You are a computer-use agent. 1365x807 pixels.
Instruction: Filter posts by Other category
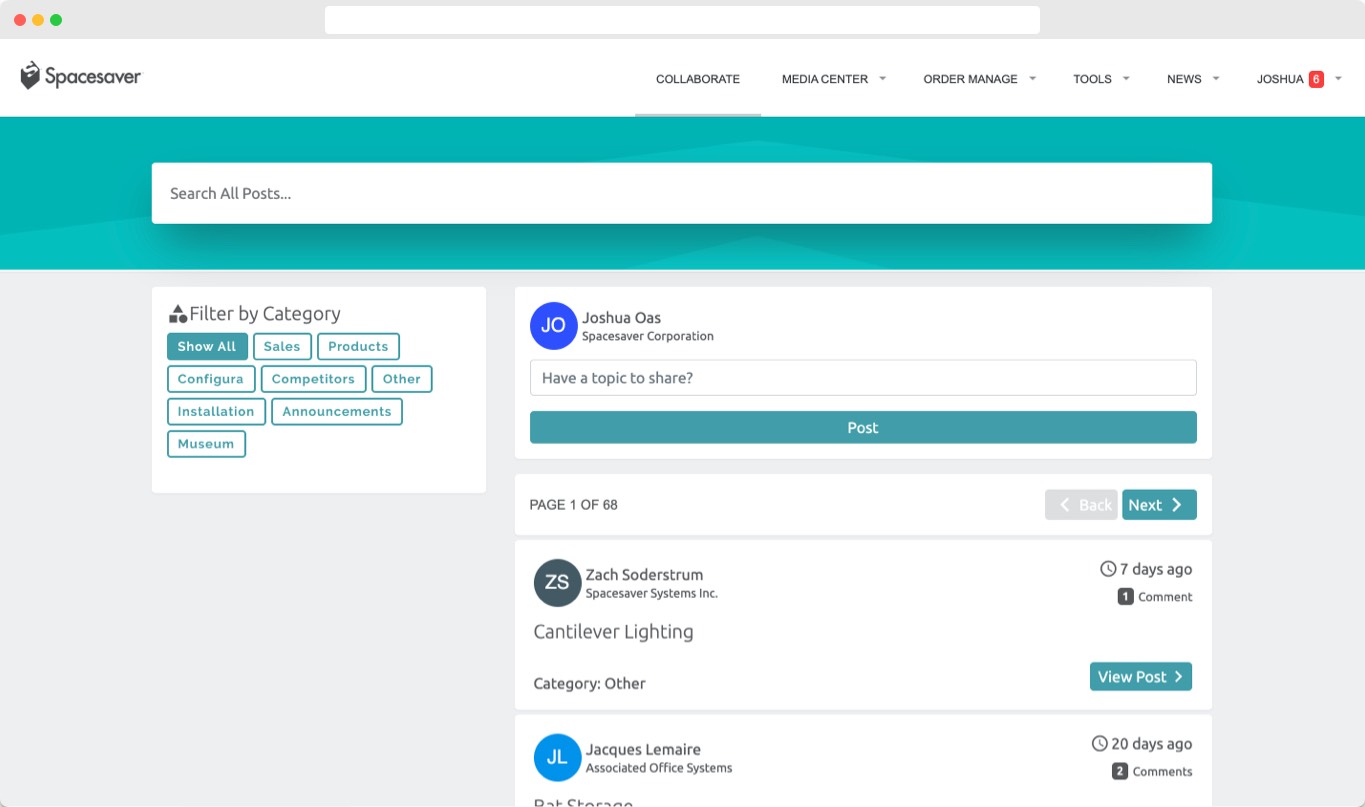click(x=402, y=379)
